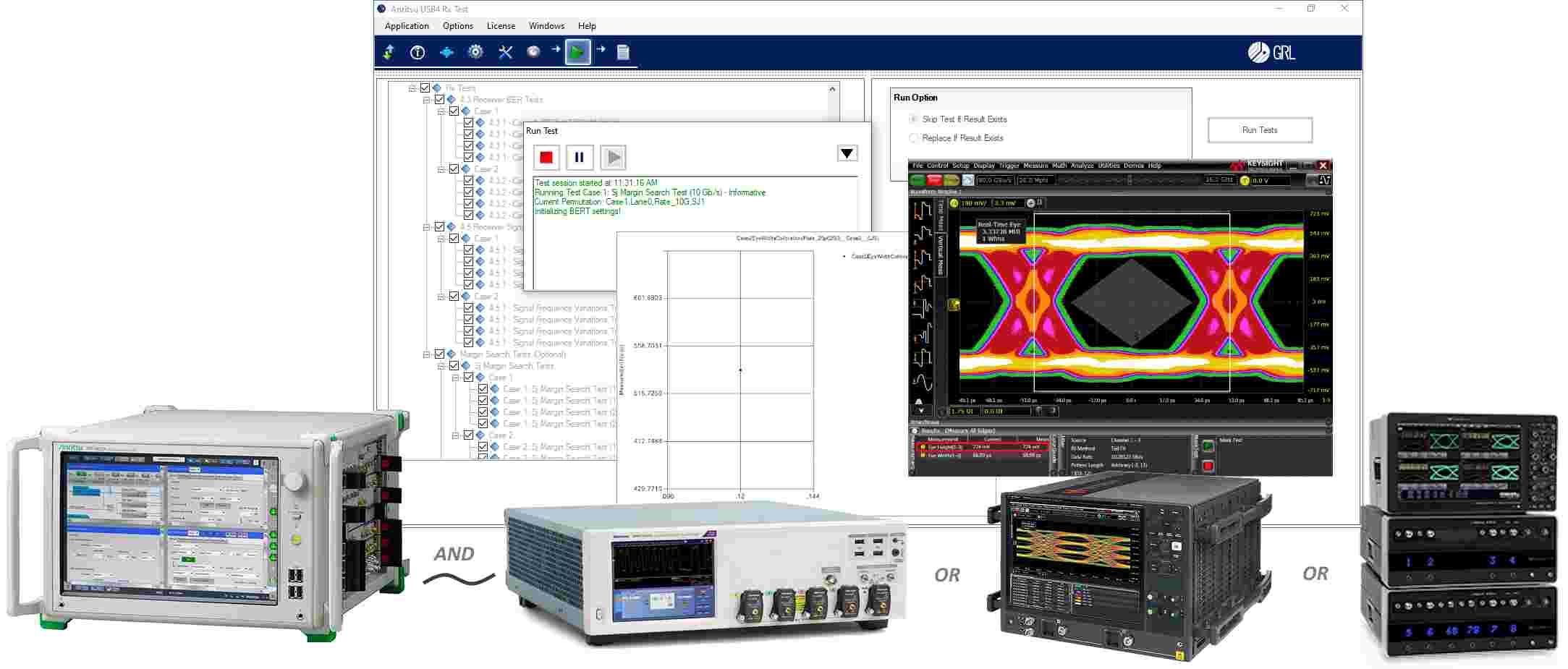This screenshot has width=1568, height=669.
Task: Click the highlighted green Run arrow toolbar icon
Action: click(x=577, y=52)
